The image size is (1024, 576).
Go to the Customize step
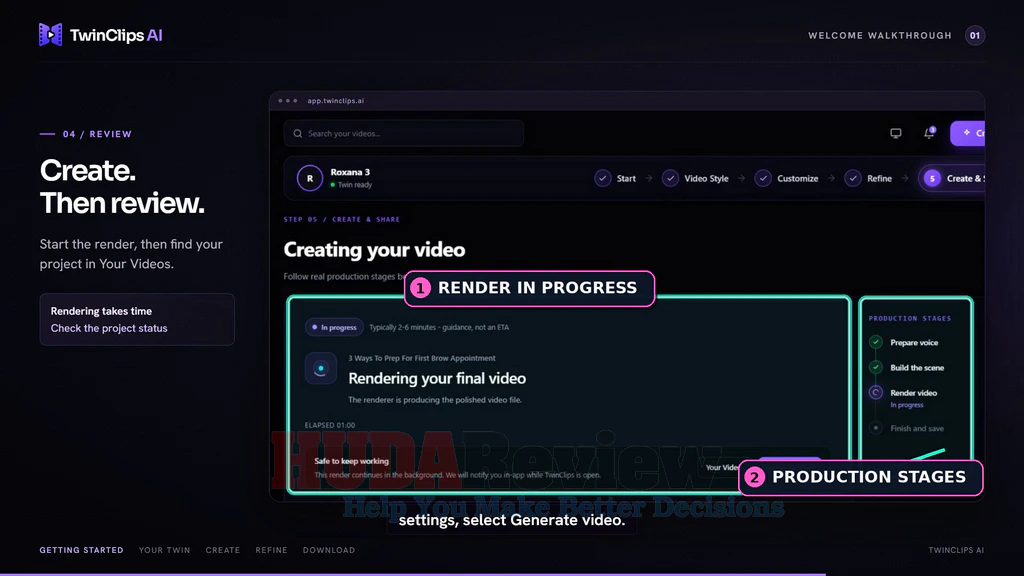click(x=786, y=178)
